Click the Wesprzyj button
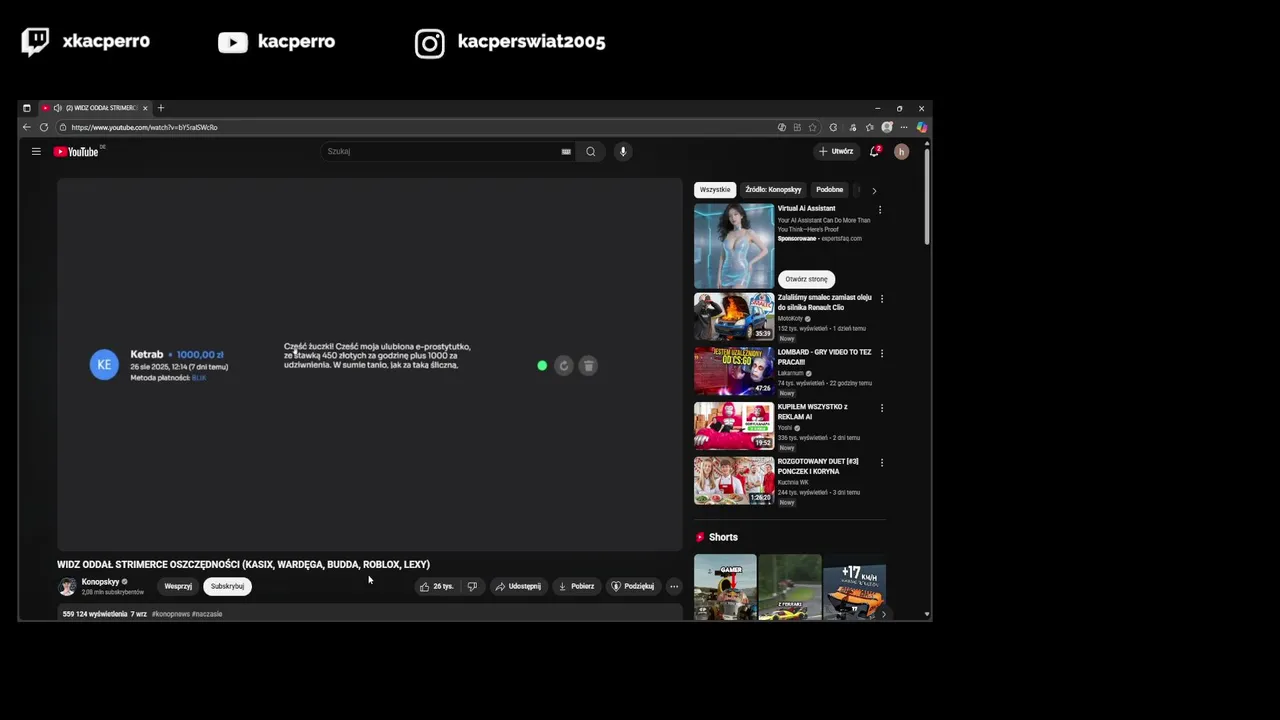 (178, 586)
